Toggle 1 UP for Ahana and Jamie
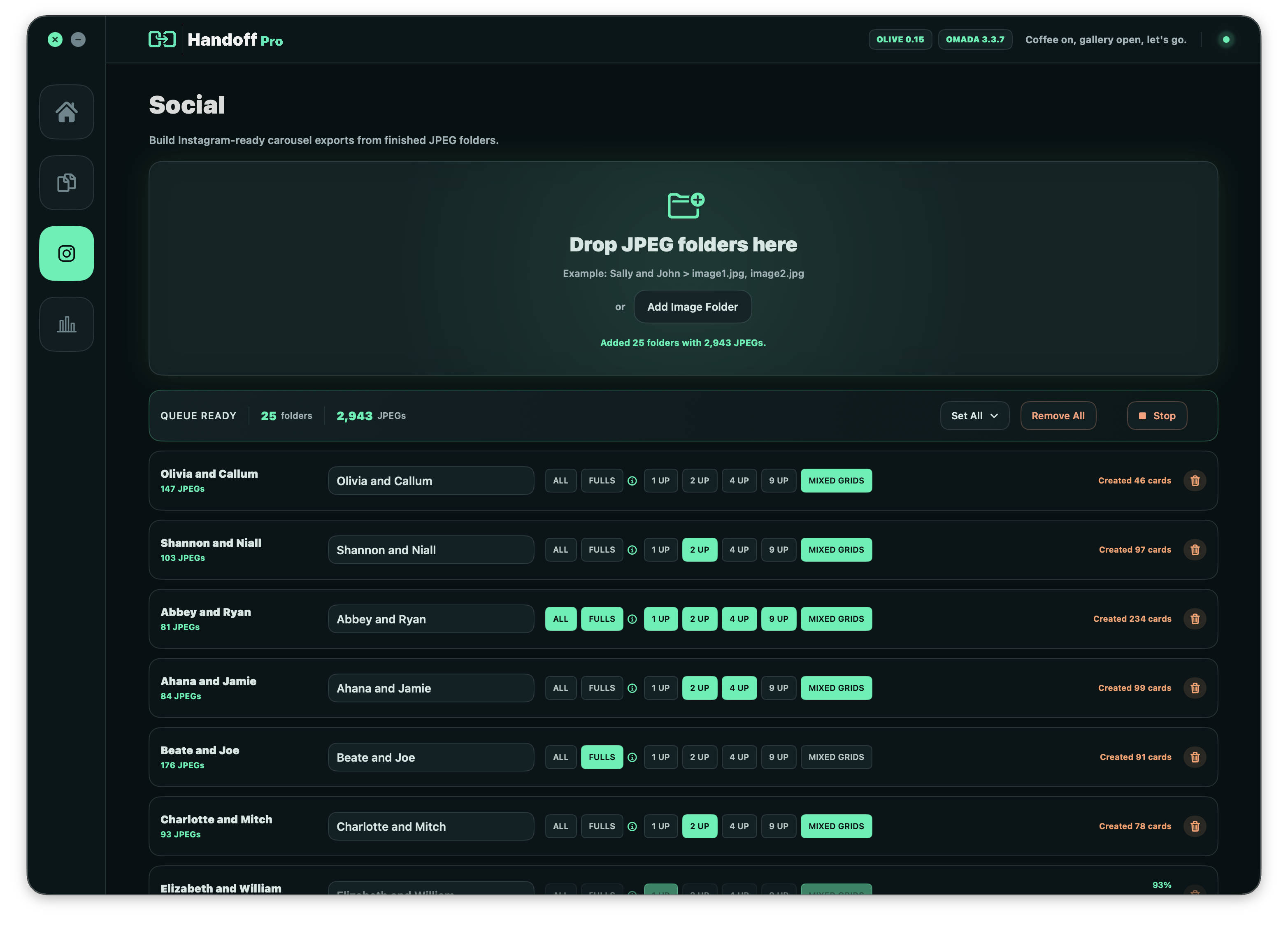Viewport: 1288px width, 925px height. [x=660, y=688]
